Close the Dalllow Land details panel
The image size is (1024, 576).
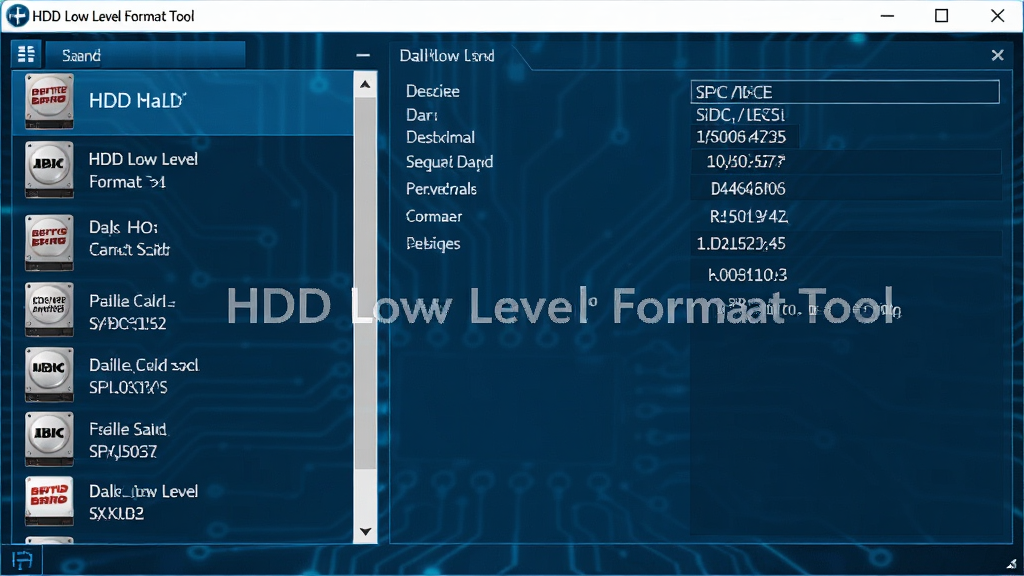997,56
